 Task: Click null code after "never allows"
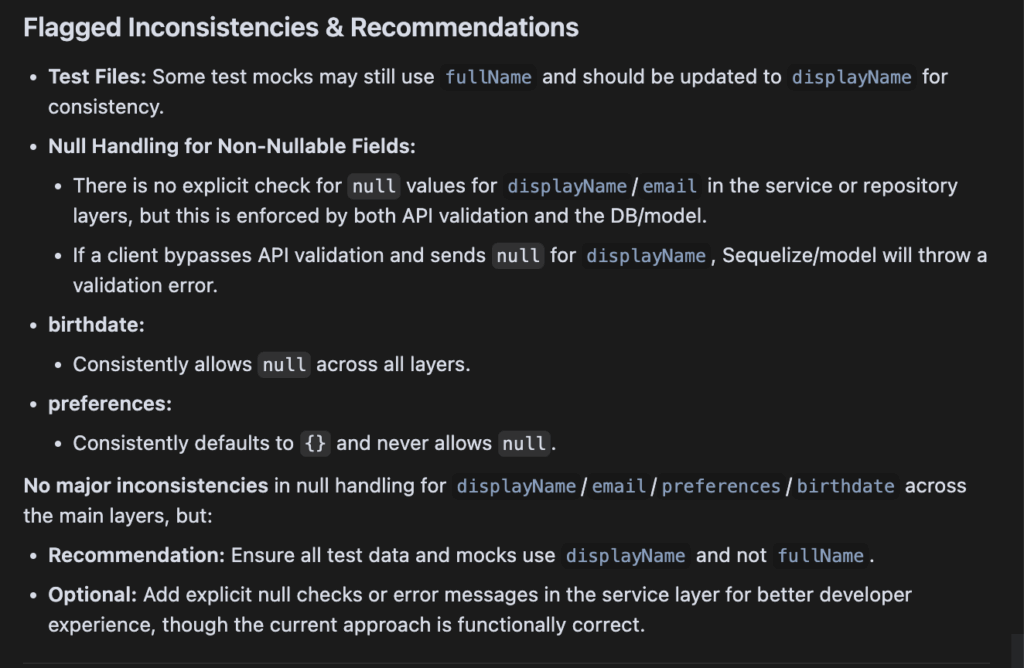point(524,444)
